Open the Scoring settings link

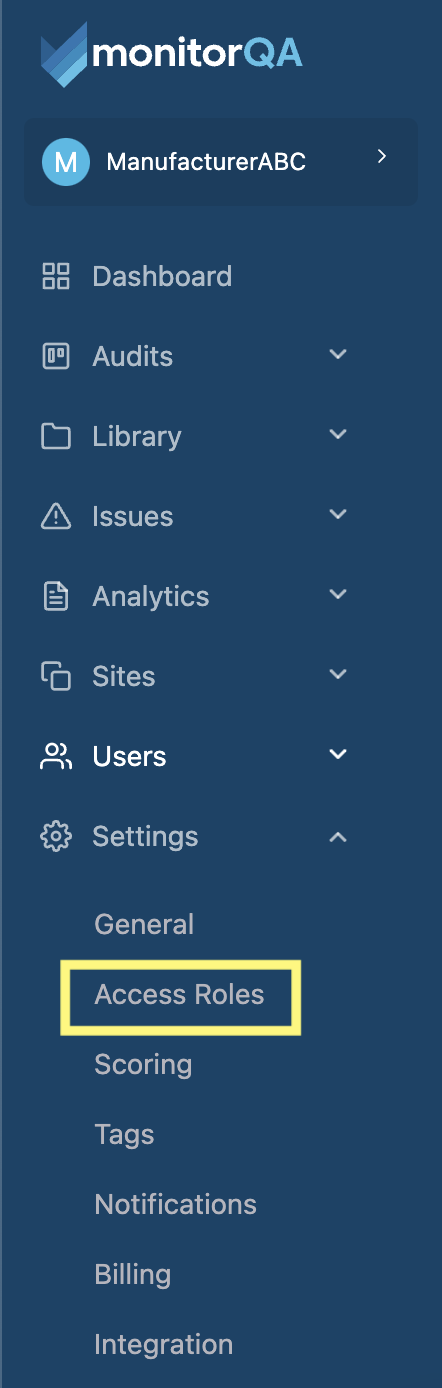[143, 1065]
